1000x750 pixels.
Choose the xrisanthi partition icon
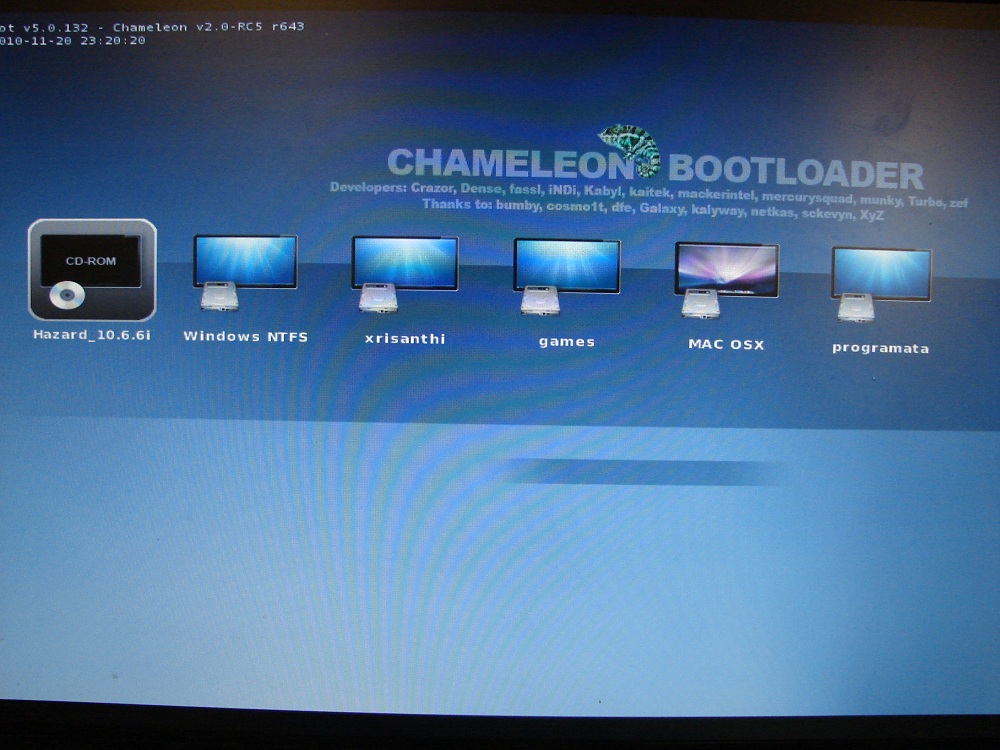point(405,275)
